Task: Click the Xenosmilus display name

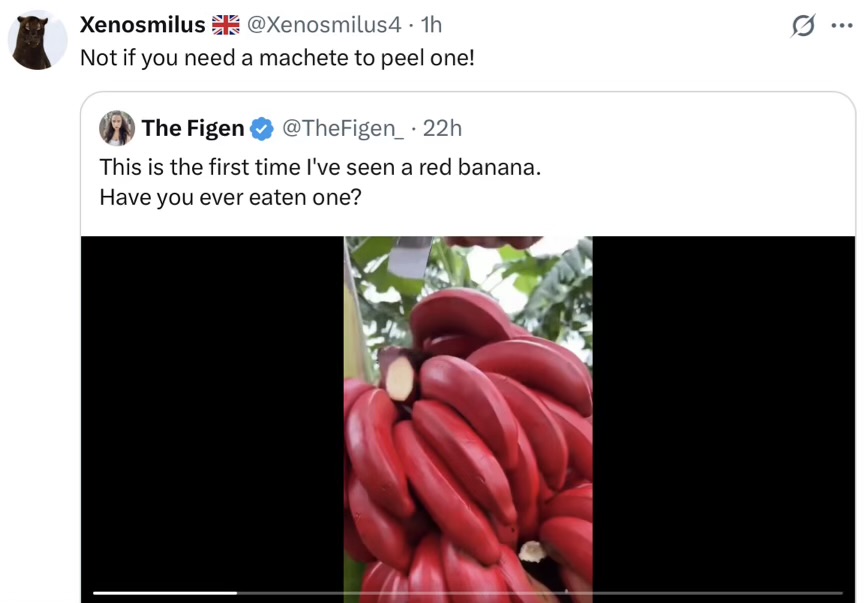Action: coord(142,25)
